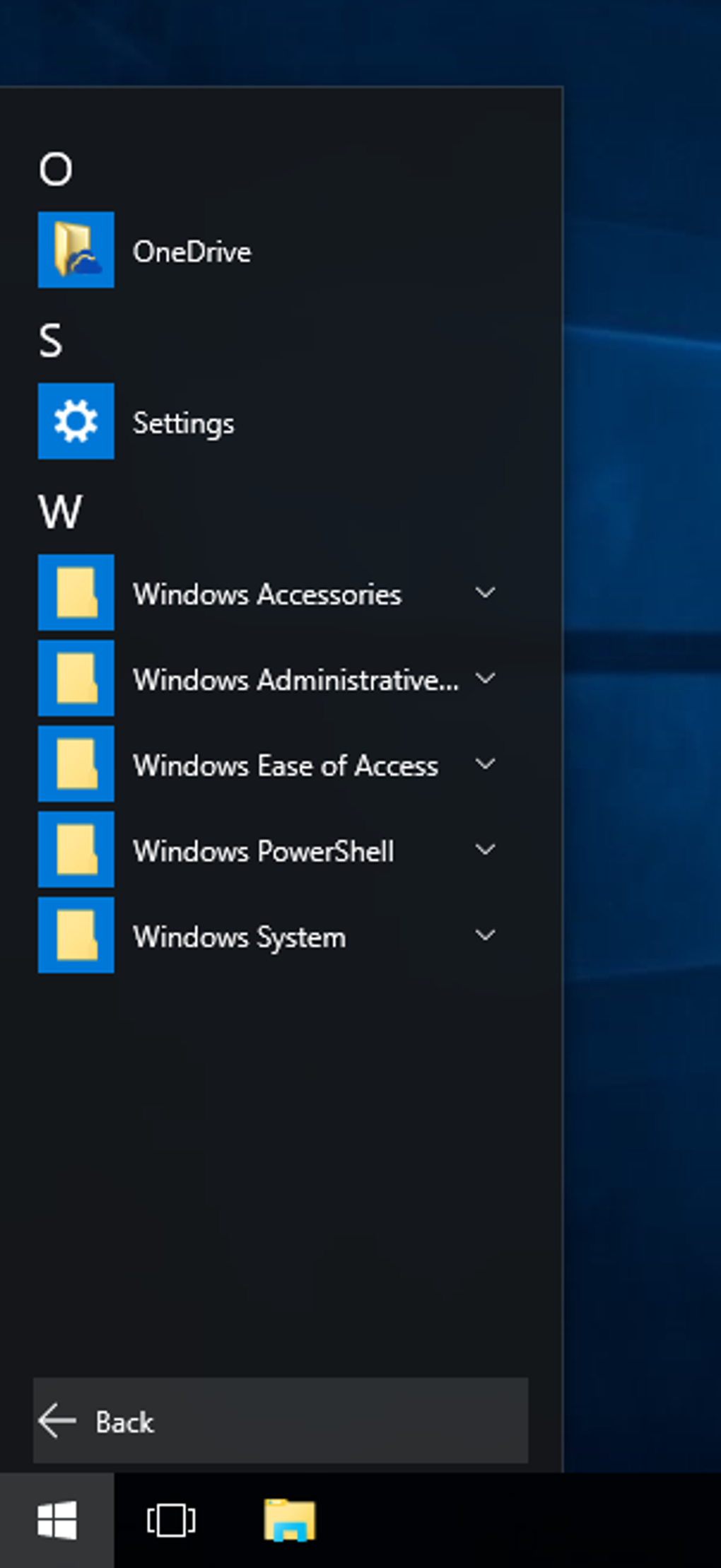Expand the Windows System chevron

(x=485, y=935)
